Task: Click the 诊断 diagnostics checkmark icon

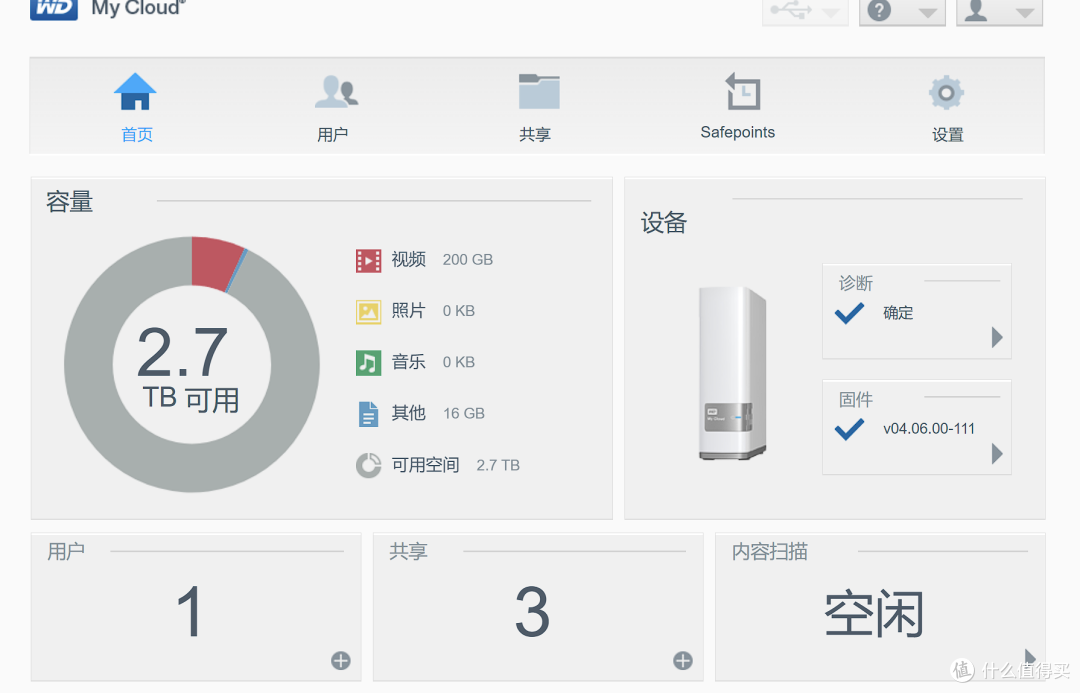Action: point(849,313)
